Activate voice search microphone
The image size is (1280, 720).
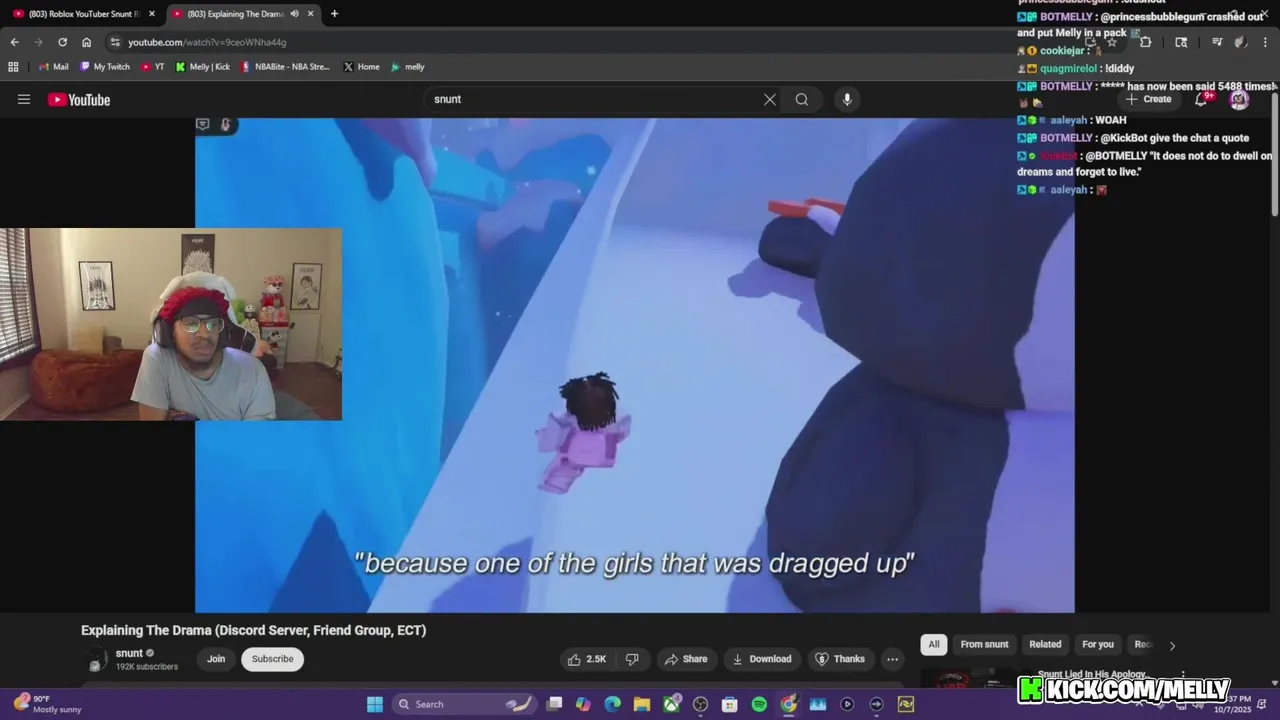click(847, 99)
